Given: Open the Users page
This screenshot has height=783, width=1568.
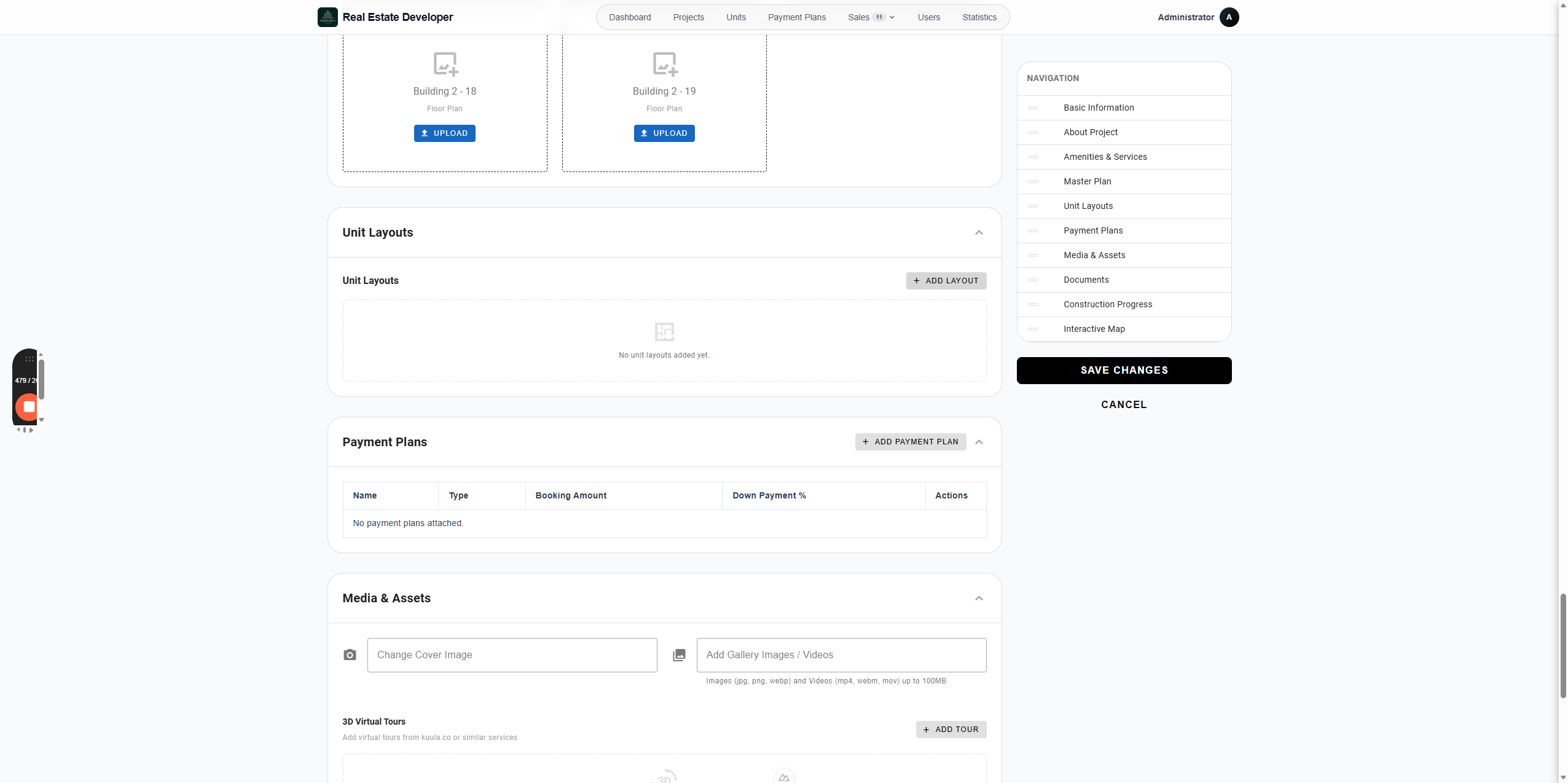Looking at the screenshot, I should coord(928,17).
